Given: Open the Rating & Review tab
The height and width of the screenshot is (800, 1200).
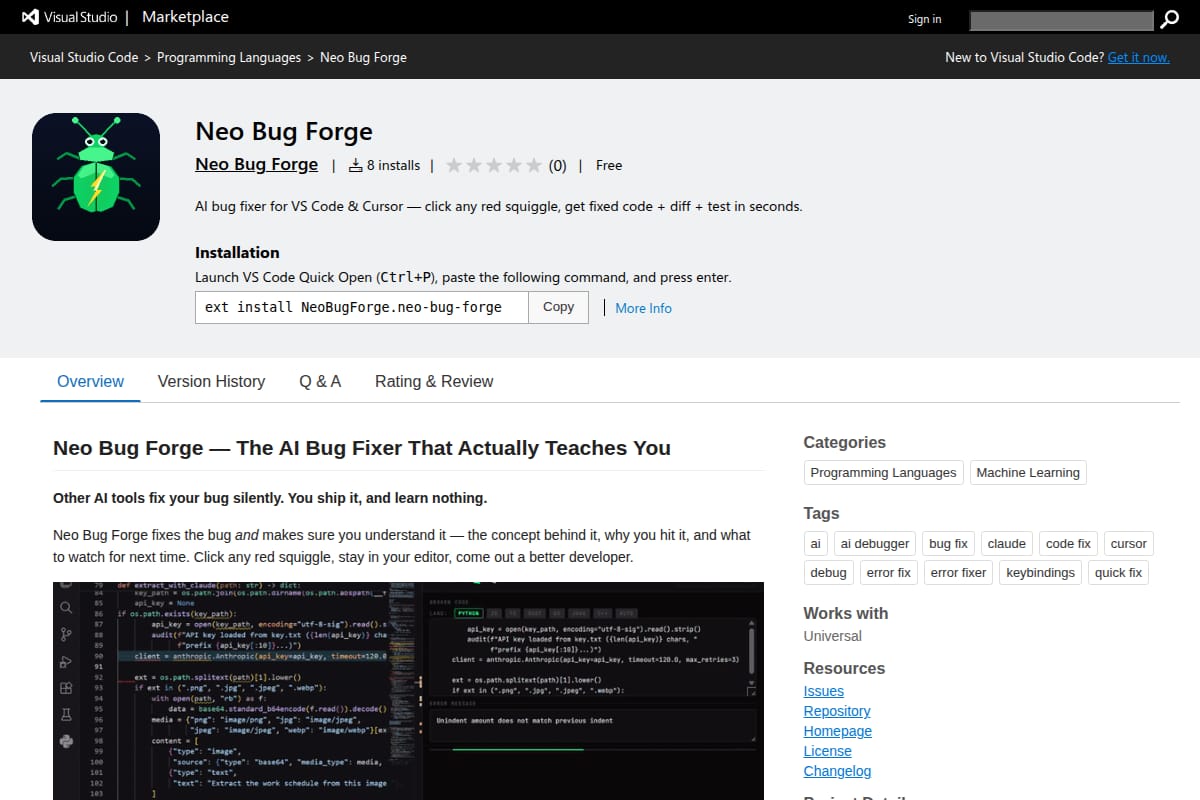Looking at the screenshot, I should pyautogui.click(x=434, y=381).
